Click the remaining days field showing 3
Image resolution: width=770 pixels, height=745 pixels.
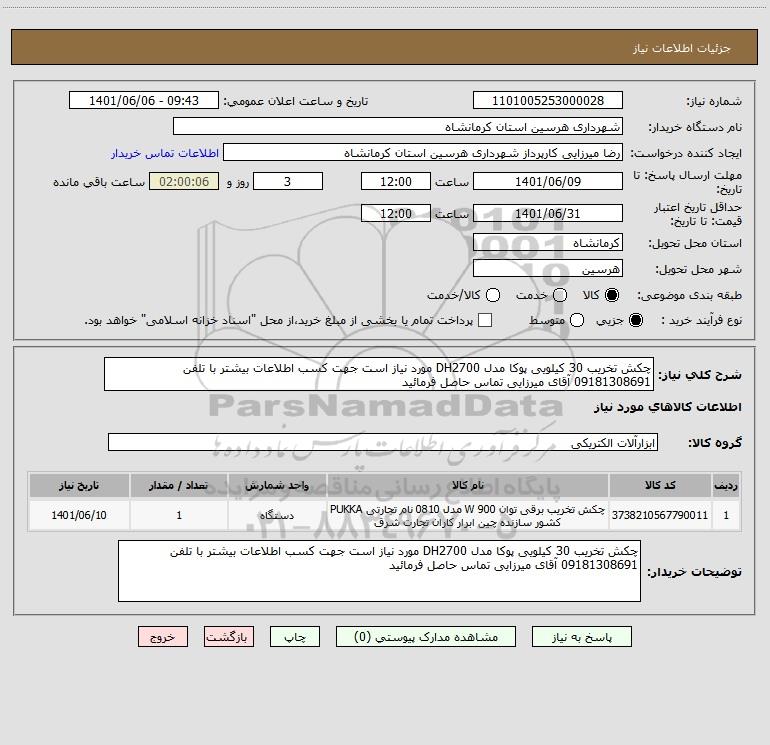pyautogui.click(x=288, y=181)
